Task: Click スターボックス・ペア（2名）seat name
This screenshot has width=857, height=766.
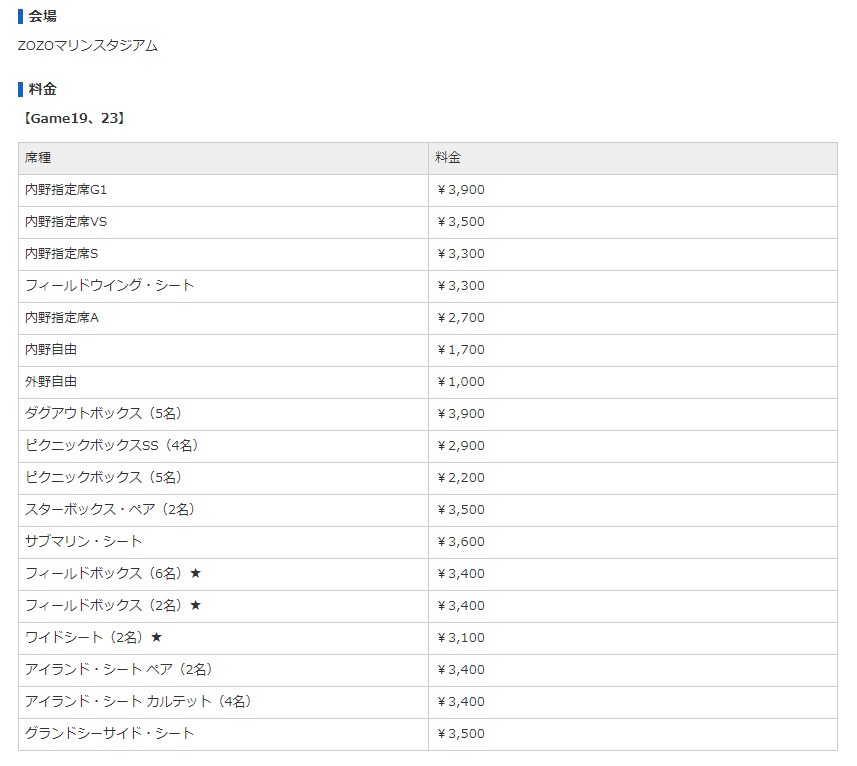Action: 110,509
